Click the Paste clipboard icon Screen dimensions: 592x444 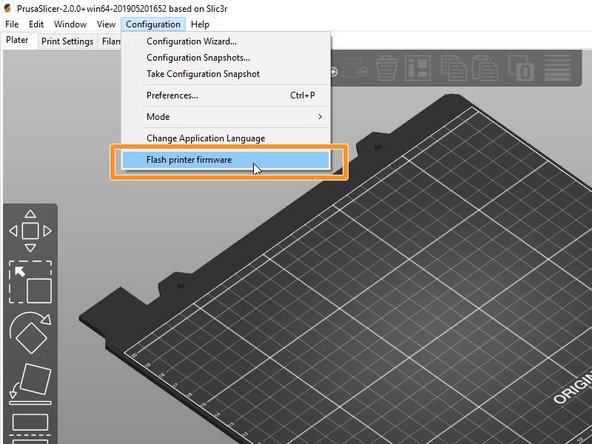[x=485, y=68]
